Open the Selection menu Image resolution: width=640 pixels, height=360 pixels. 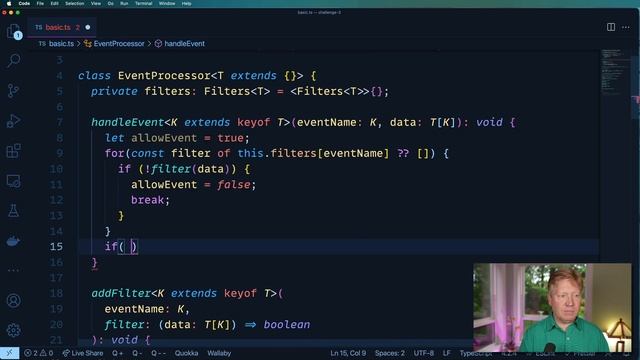(x=75, y=3)
